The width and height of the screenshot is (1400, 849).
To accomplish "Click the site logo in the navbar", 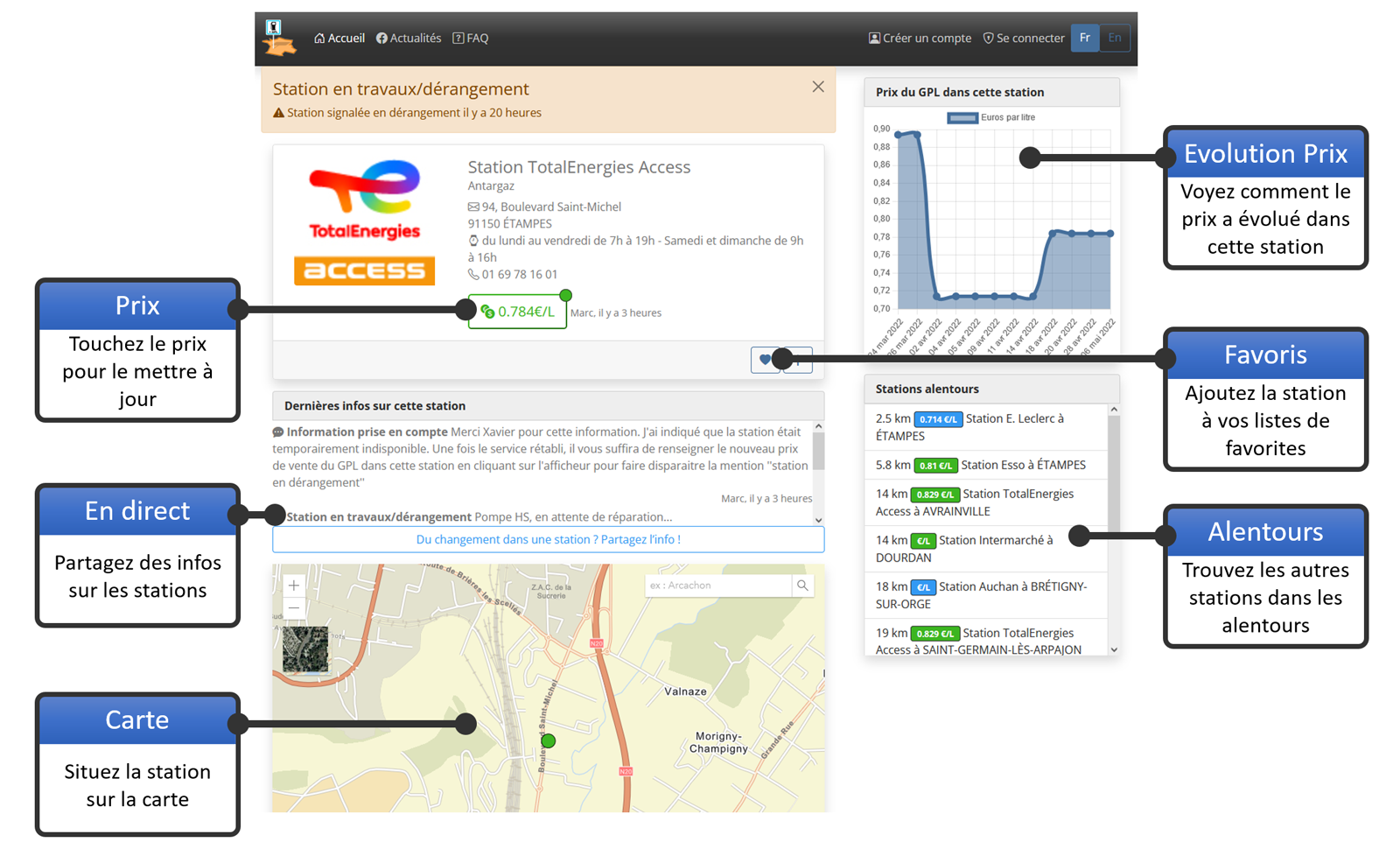I will pyautogui.click(x=279, y=39).
